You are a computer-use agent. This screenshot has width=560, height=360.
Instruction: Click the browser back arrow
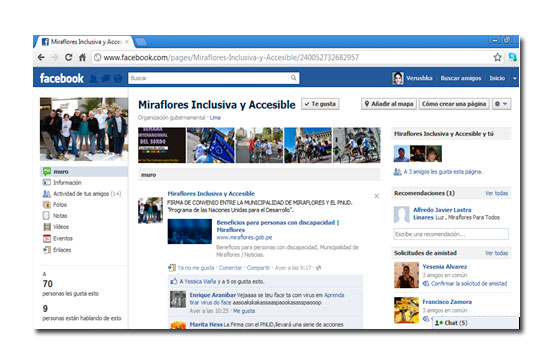pyautogui.click(x=41, y=57)
